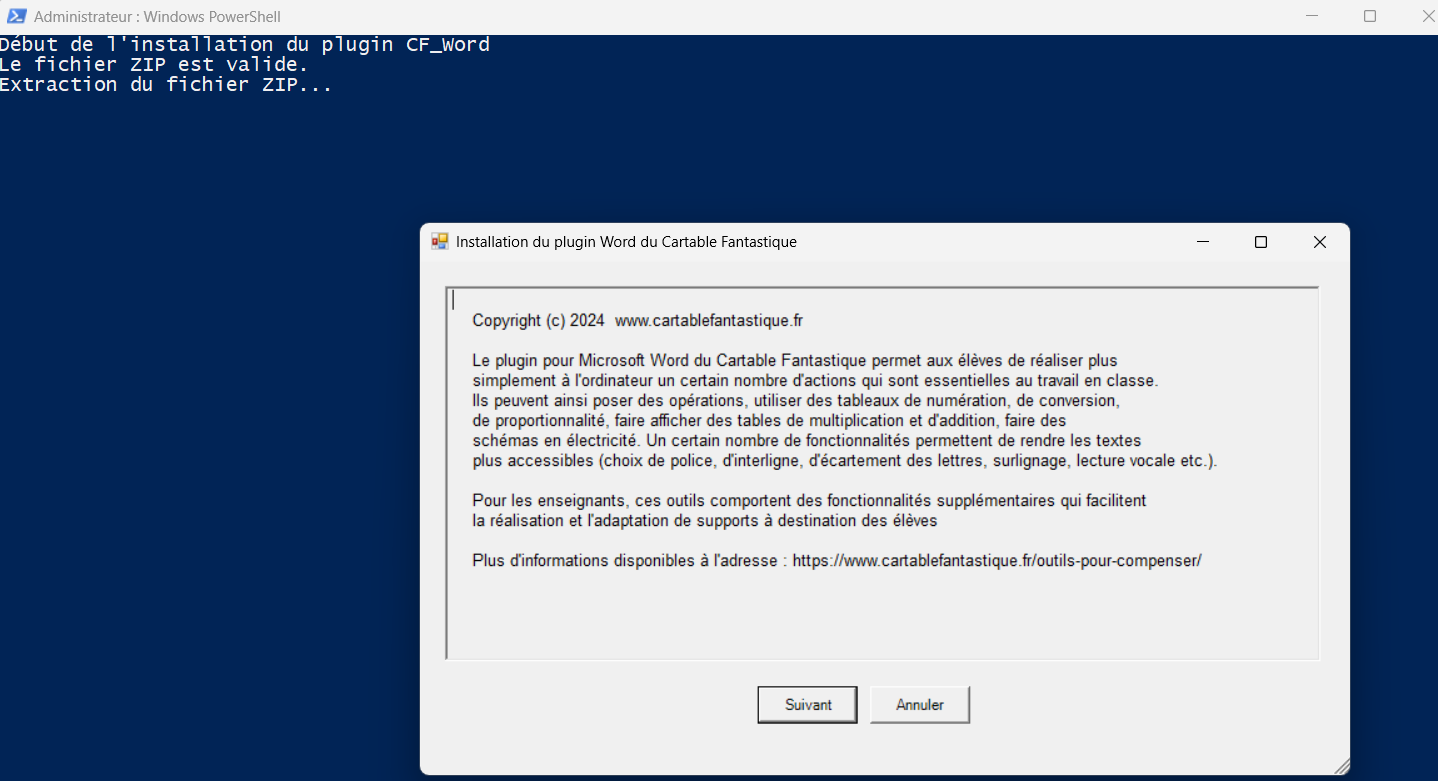The height and width of the screenshot is (781, 1438).
Task: Click the "Administrateur : Windows PowerShell" window title
Action: click(157, 17)
